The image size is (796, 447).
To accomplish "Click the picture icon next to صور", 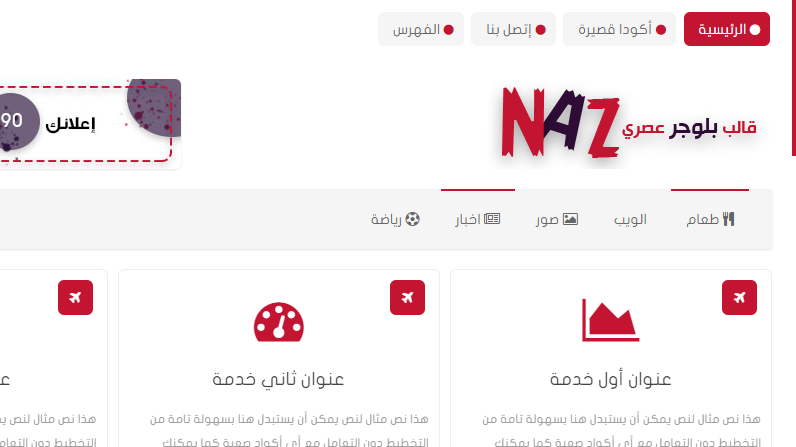I will coord(570,219).
